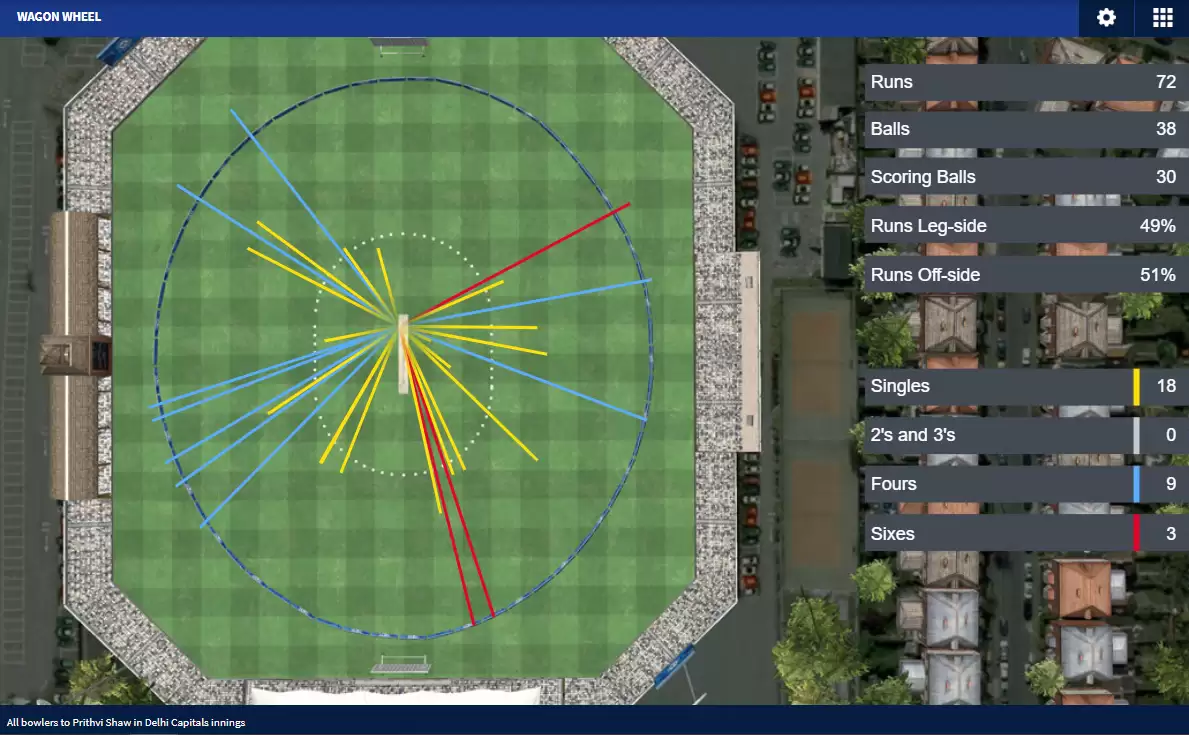
Task: Click the red Sixes color bar
Action: (x=1136, y=533)
